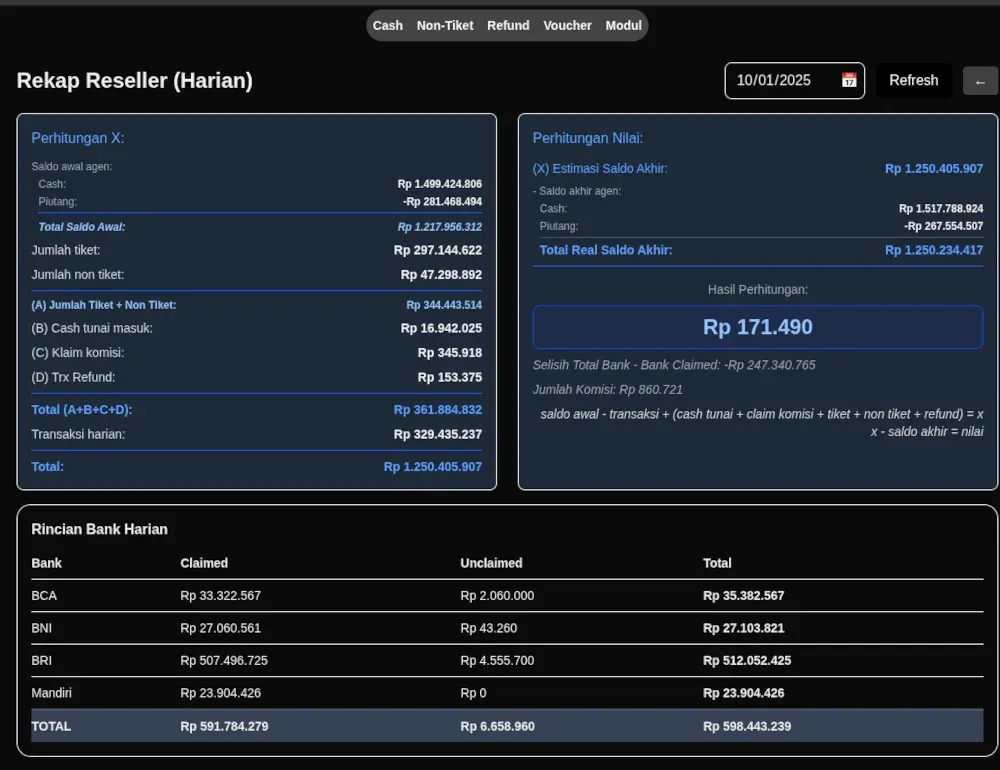Select the Total Real Saldo Akhir value
1000x770 pixels.
[x=934, y=250]
